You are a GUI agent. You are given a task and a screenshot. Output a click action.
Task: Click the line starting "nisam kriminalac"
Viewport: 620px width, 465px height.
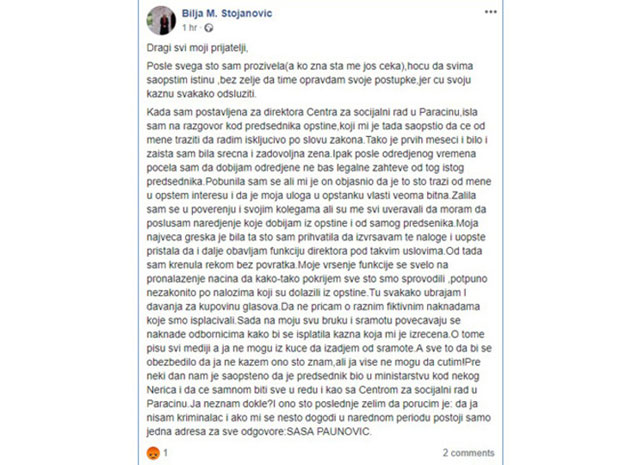coord(319,418)
